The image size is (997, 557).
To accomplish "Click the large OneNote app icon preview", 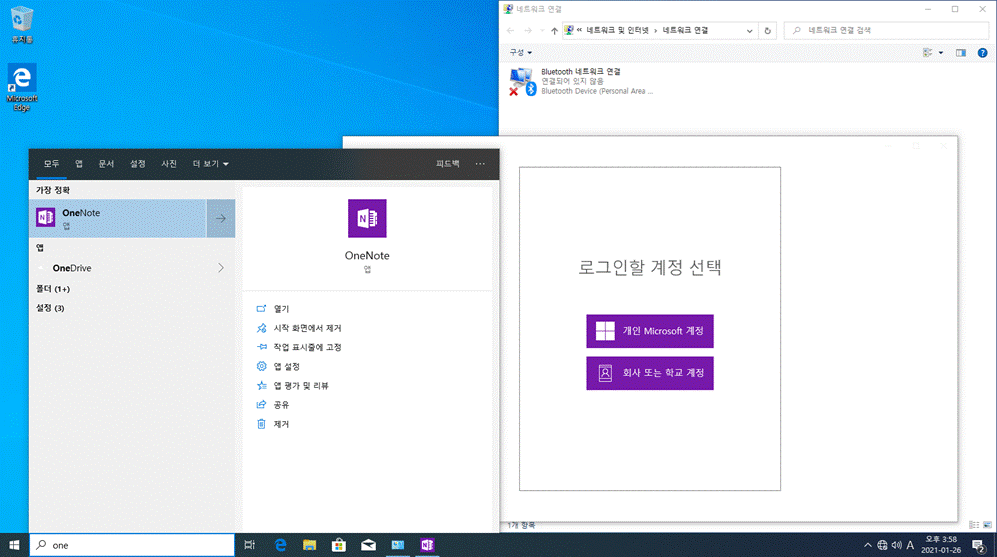I will tap(367, 218).
